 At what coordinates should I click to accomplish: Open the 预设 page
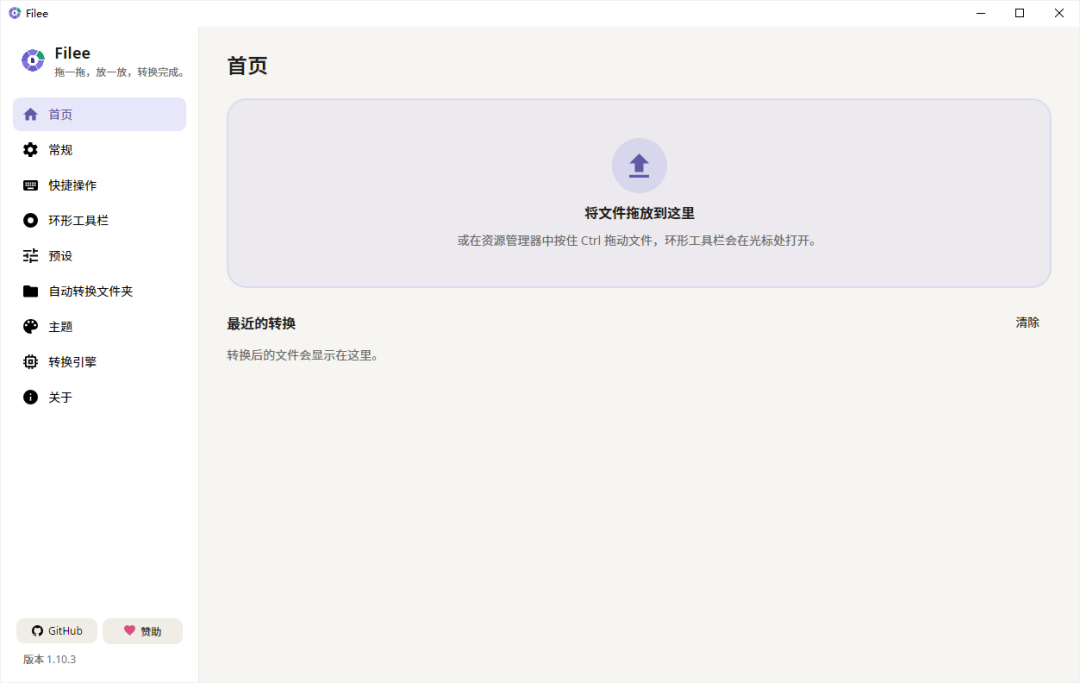99,255
